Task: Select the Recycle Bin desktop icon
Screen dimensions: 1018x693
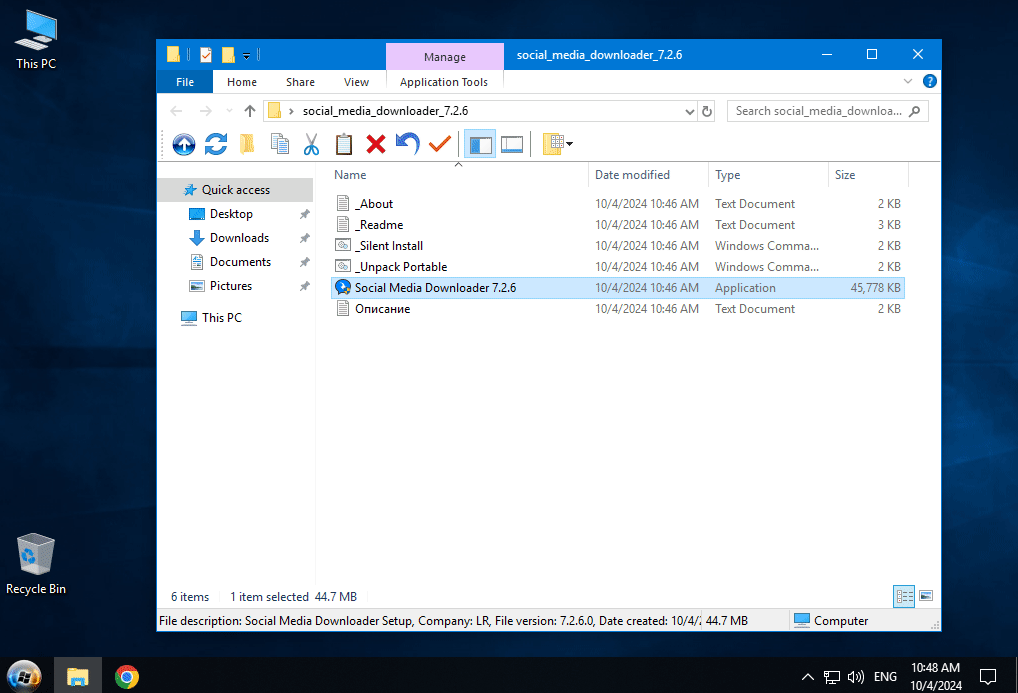Action: pos(36,564)
